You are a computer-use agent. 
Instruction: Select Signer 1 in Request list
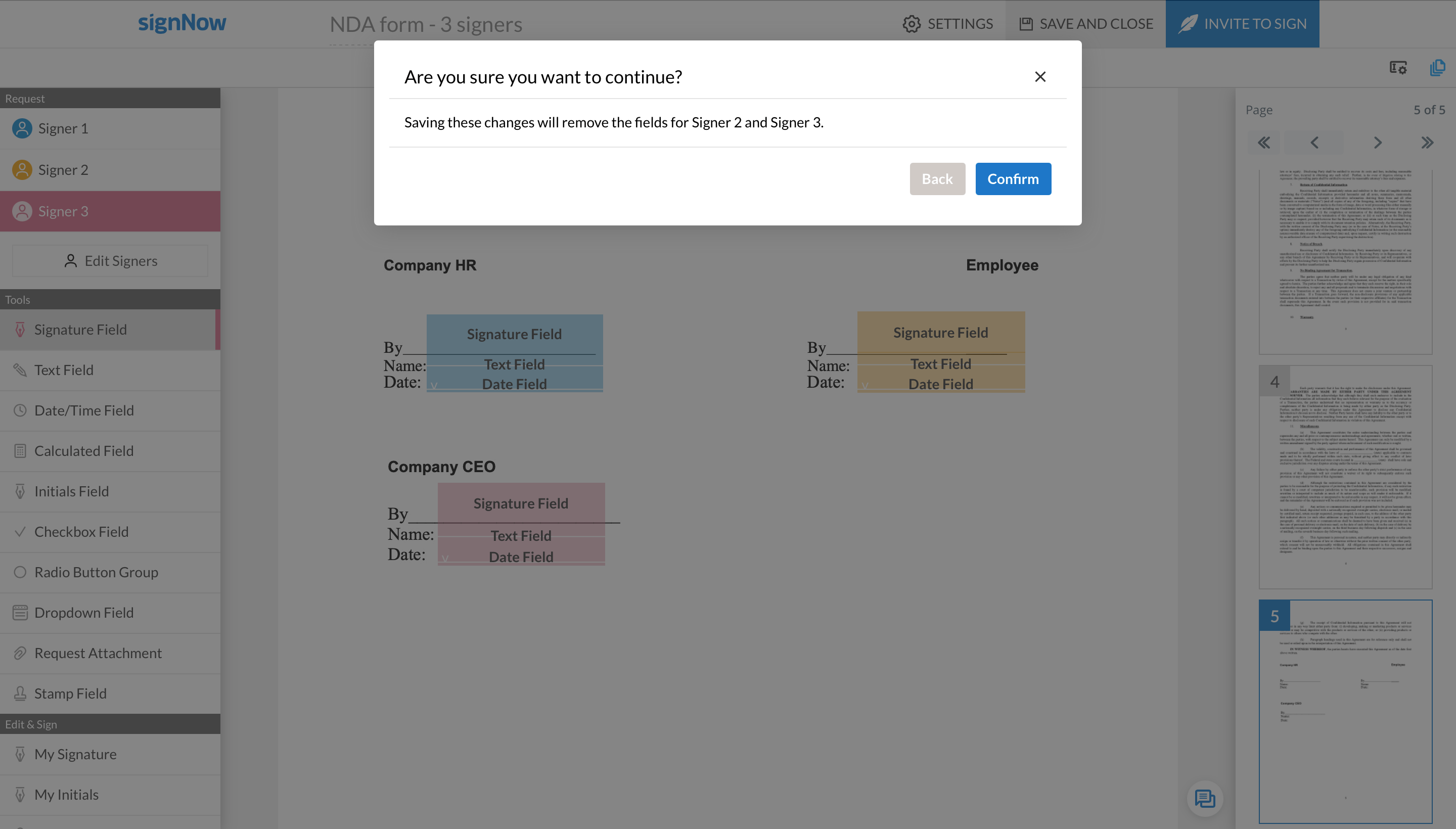[63, 129]
